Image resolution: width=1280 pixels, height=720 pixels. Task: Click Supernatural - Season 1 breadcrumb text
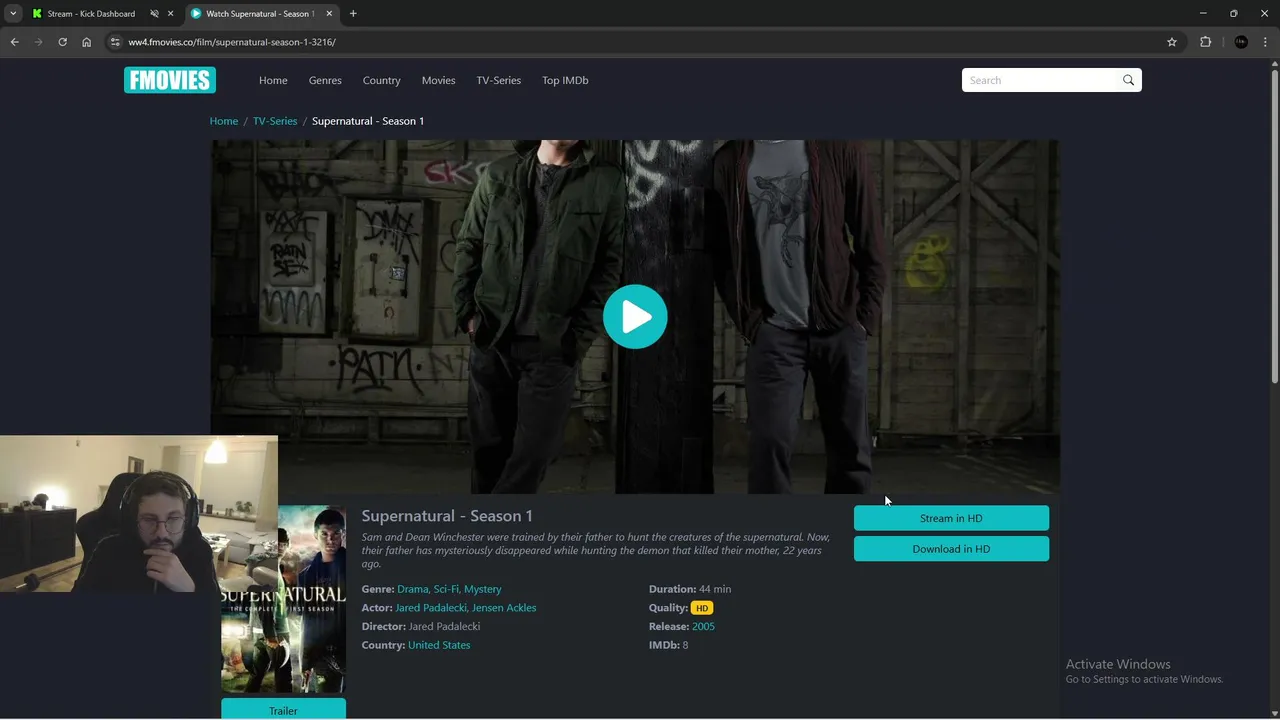368,121
